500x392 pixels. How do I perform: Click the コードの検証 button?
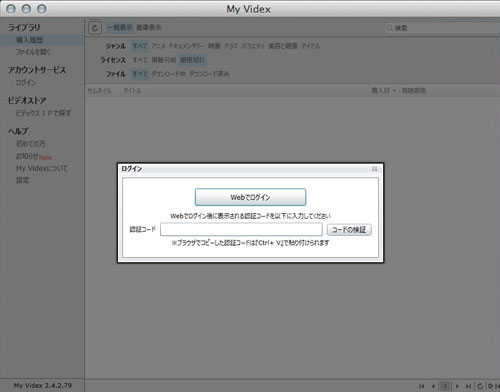(x=349, y=229)
